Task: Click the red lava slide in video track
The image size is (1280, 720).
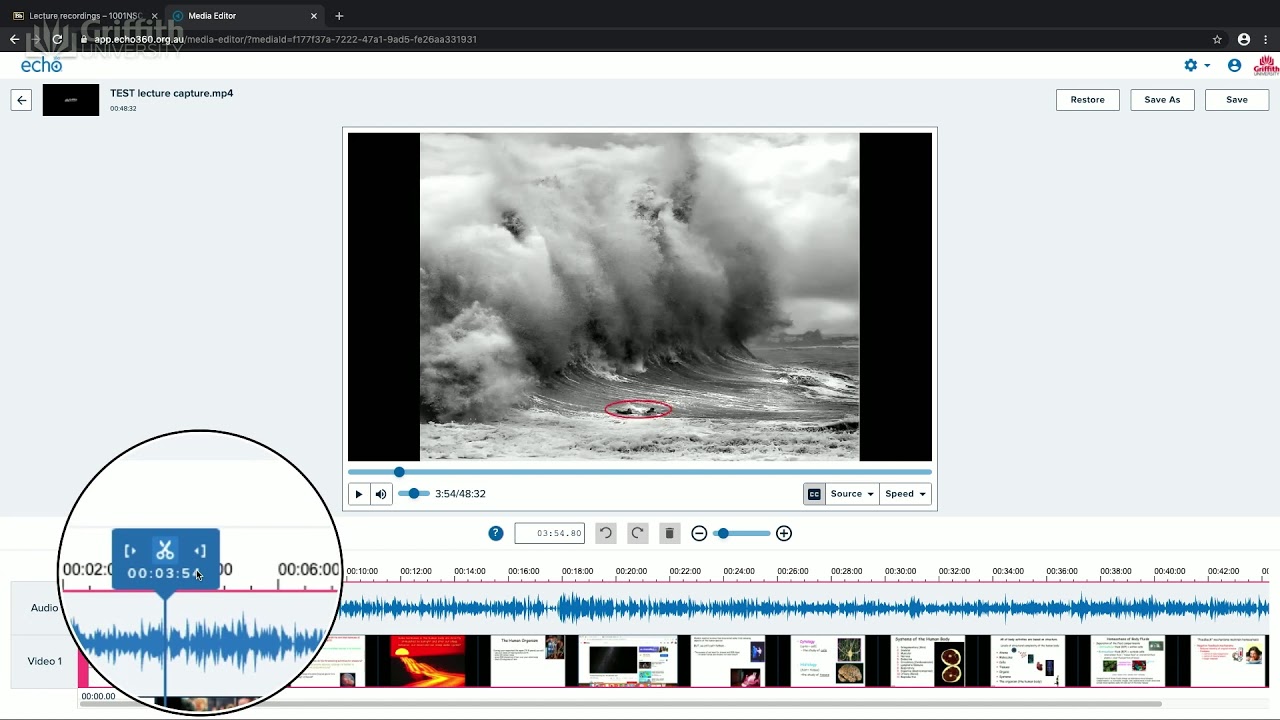Action: pos(427,661)
